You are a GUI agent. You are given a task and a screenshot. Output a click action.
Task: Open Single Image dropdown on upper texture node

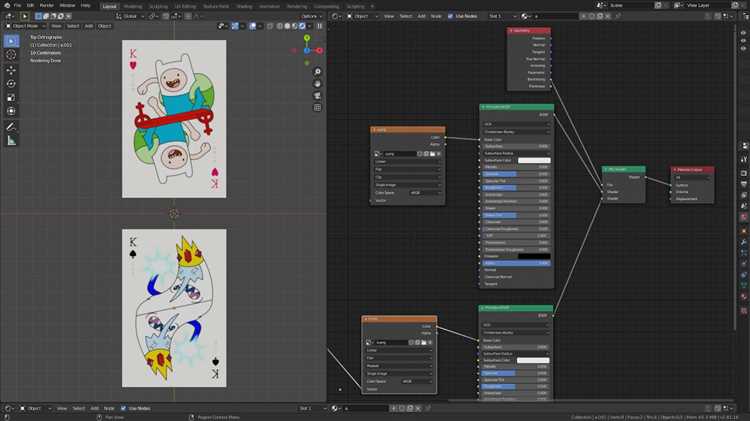[408, 185]
